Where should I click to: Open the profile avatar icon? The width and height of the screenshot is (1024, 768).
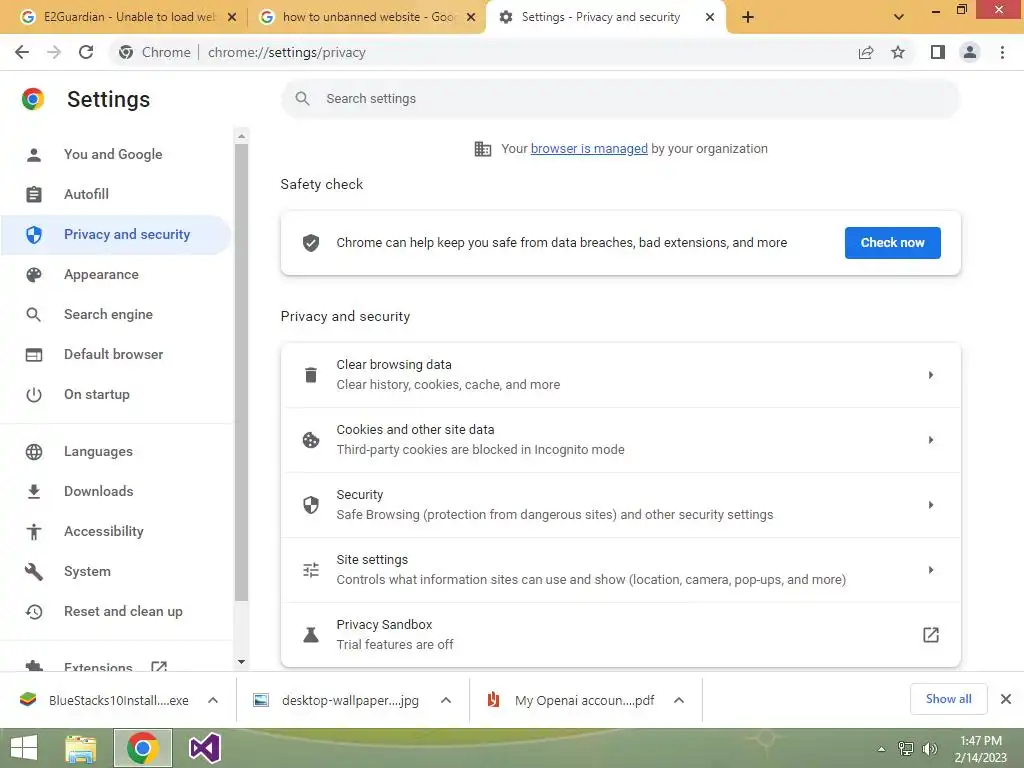coord(970,52)
